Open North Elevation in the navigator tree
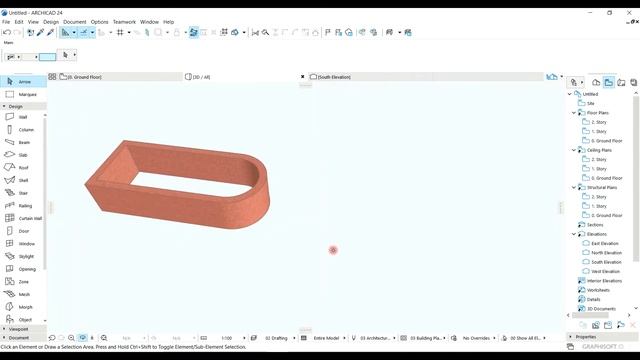The width and height of the screenshot is (640, 360). point(606,253)
